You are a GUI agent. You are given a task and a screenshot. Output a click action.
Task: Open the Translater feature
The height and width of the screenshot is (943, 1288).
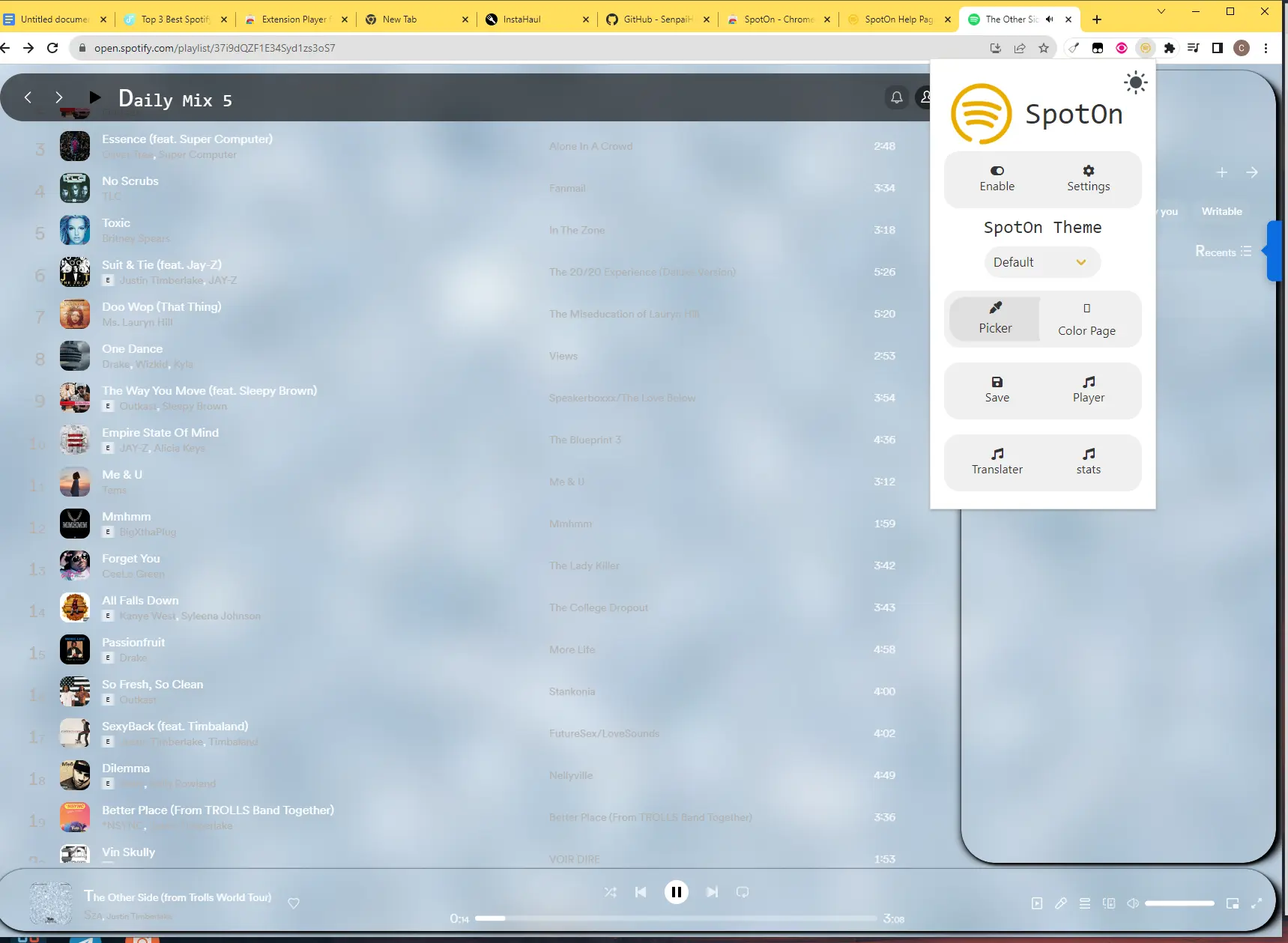[x=997, y=462]
